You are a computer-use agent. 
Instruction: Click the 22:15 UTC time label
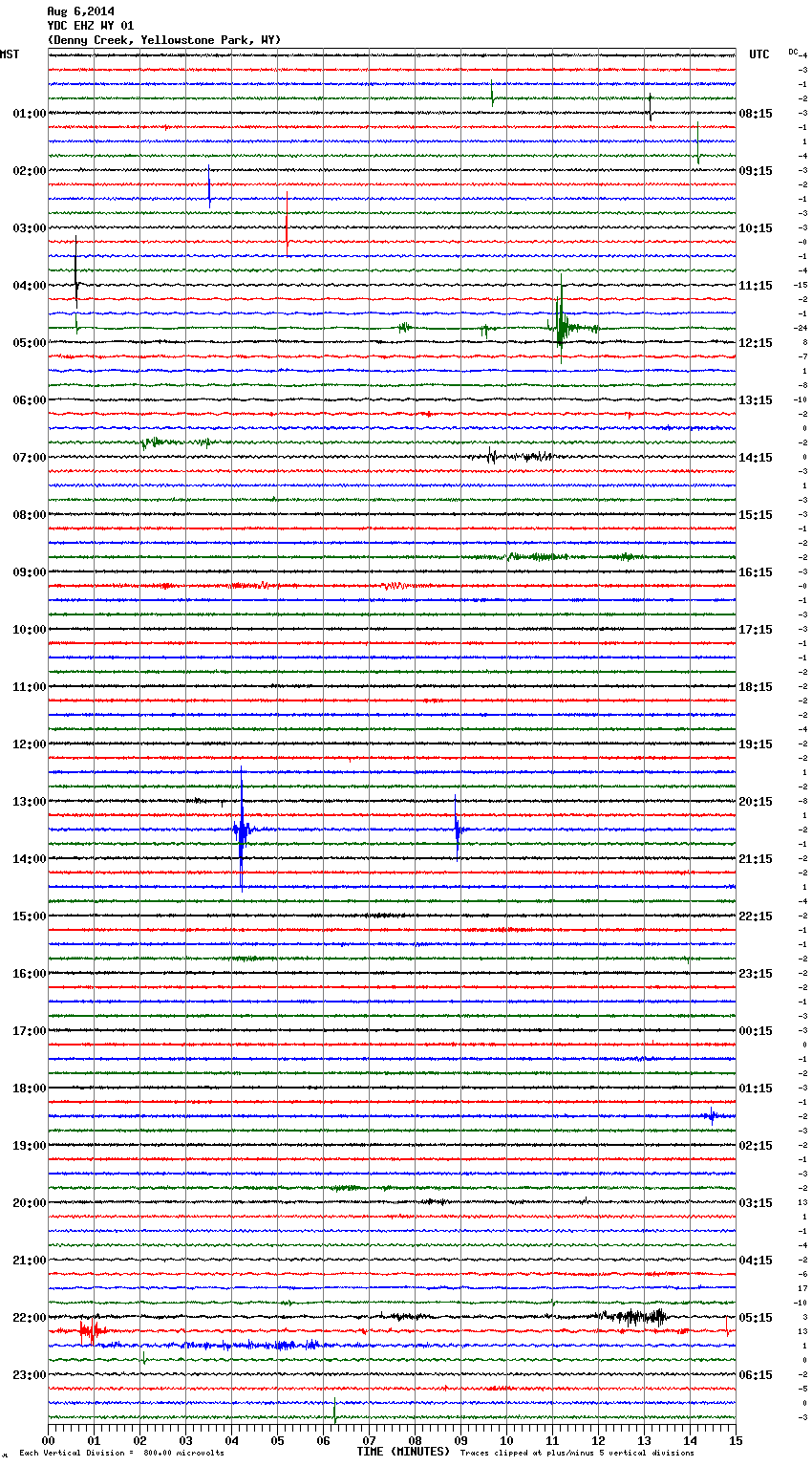coord(756,916)
